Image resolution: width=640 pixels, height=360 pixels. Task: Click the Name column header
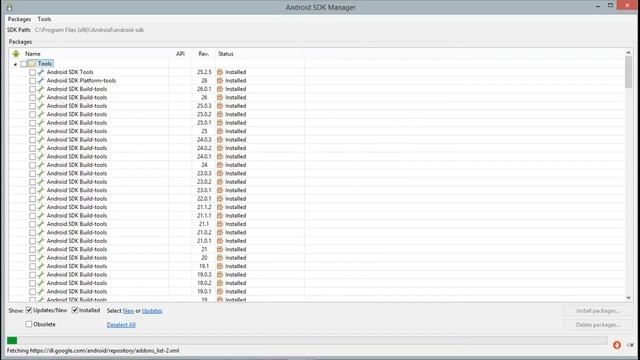[x=33, y=54]
